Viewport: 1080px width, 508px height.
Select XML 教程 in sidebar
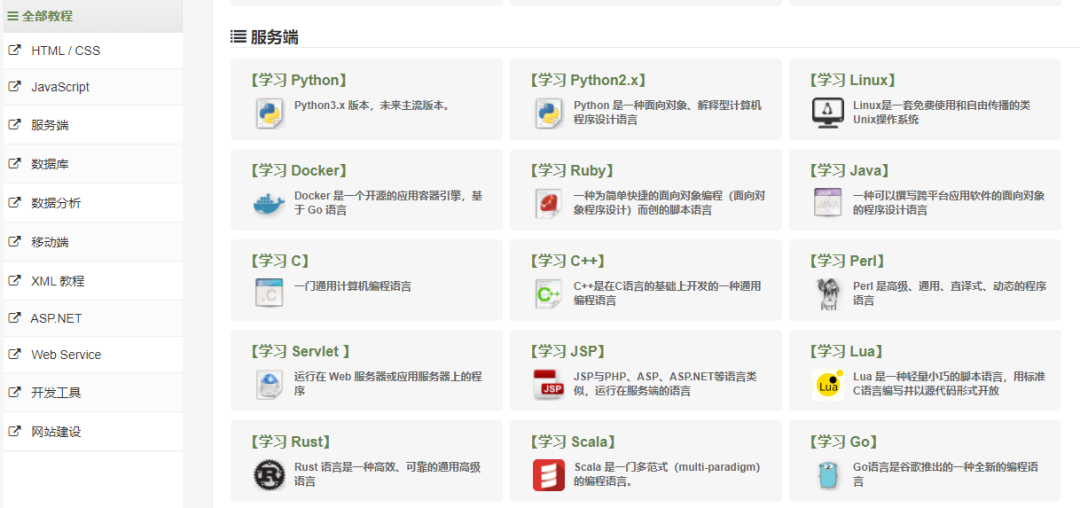coord(93,280)
